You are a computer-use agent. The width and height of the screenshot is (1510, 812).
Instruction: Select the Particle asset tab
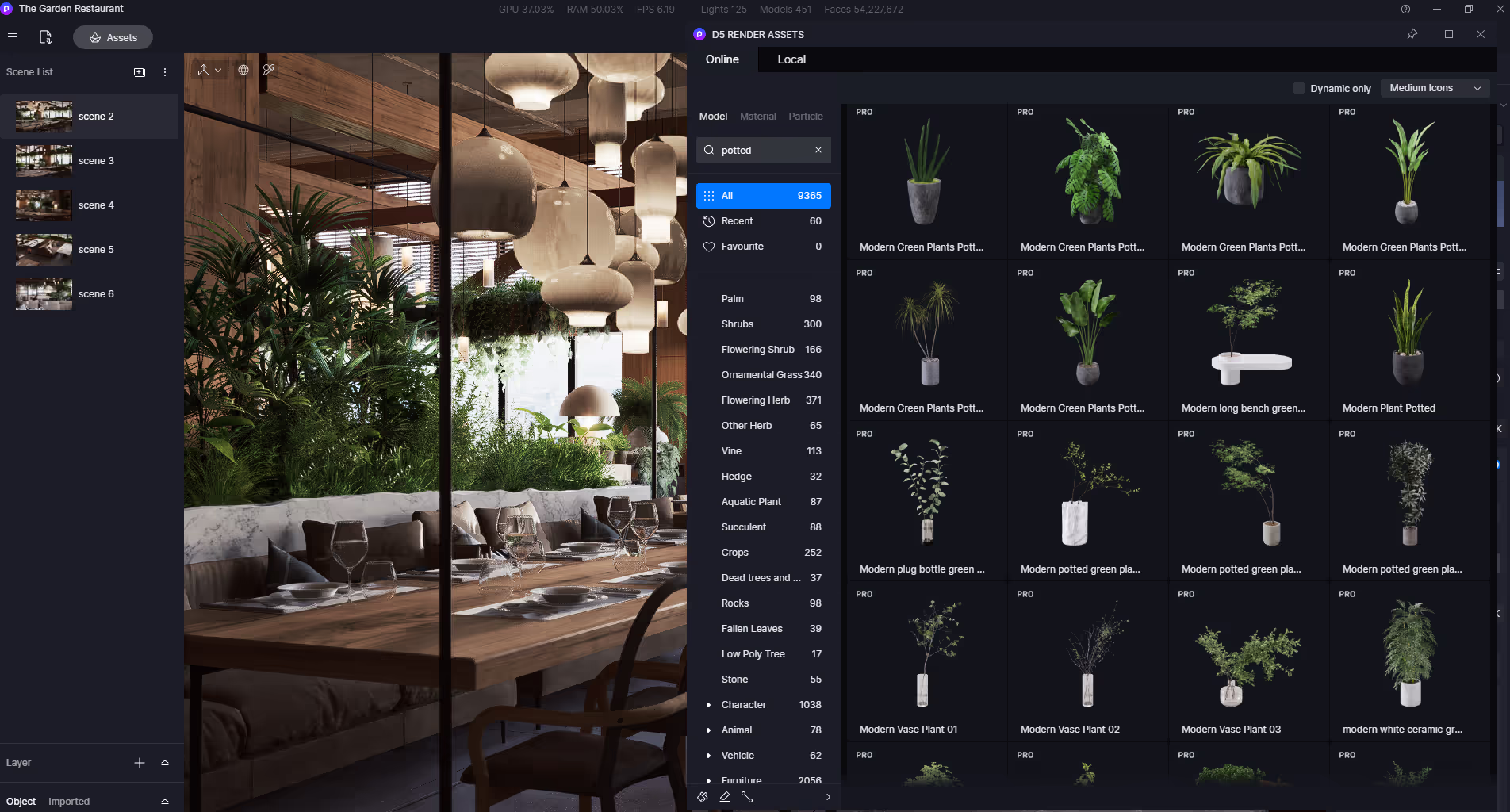[x=806, y=117]
